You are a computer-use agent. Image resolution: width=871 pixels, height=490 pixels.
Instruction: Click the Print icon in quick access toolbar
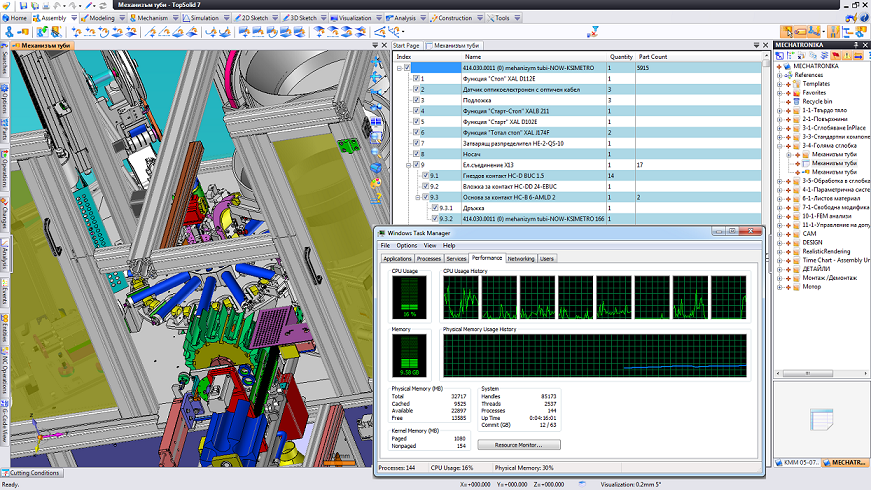pos(46,6)
